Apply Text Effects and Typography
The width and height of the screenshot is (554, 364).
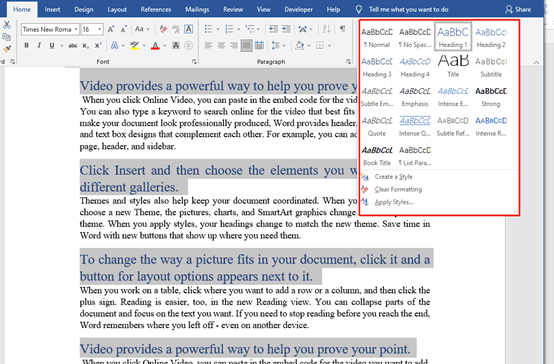pos(114,45)
